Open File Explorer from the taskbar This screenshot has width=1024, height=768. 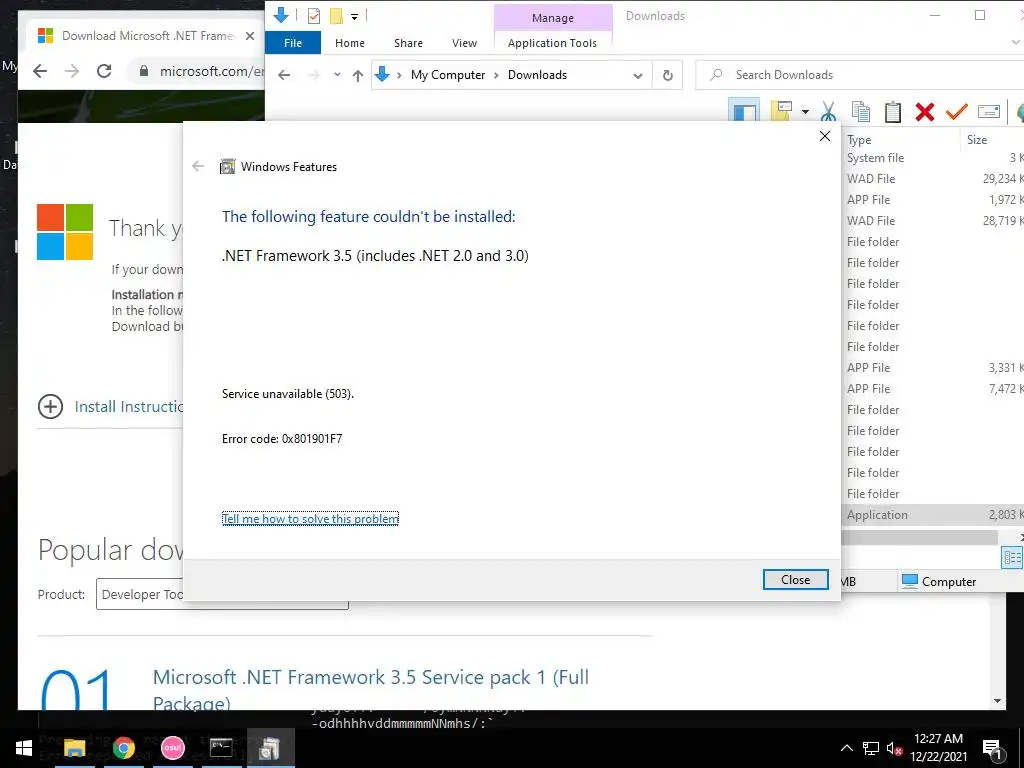74,748
